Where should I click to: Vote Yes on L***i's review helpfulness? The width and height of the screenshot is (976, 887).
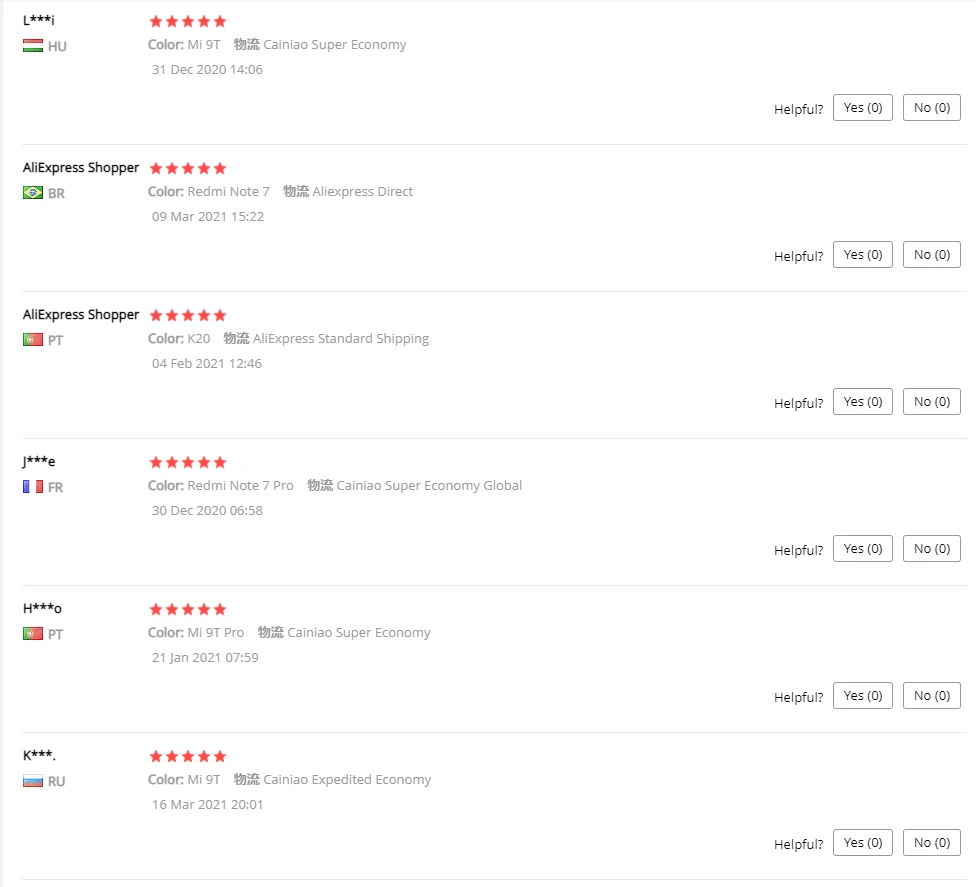863,108
